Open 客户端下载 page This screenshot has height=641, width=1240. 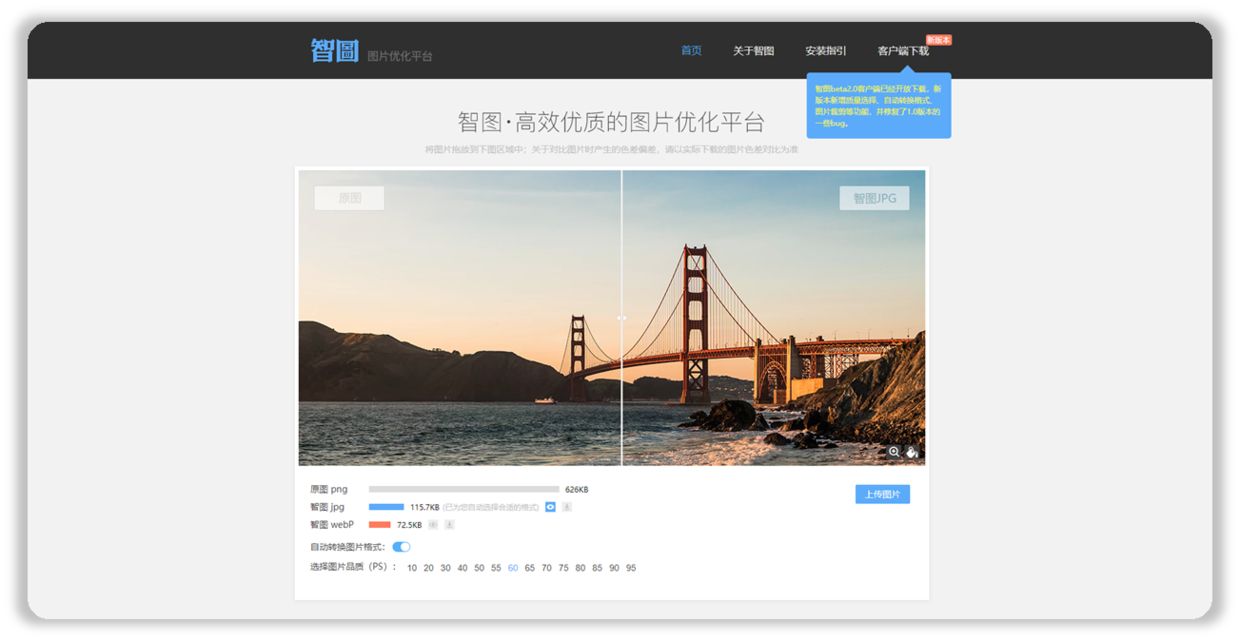[903, 51]
